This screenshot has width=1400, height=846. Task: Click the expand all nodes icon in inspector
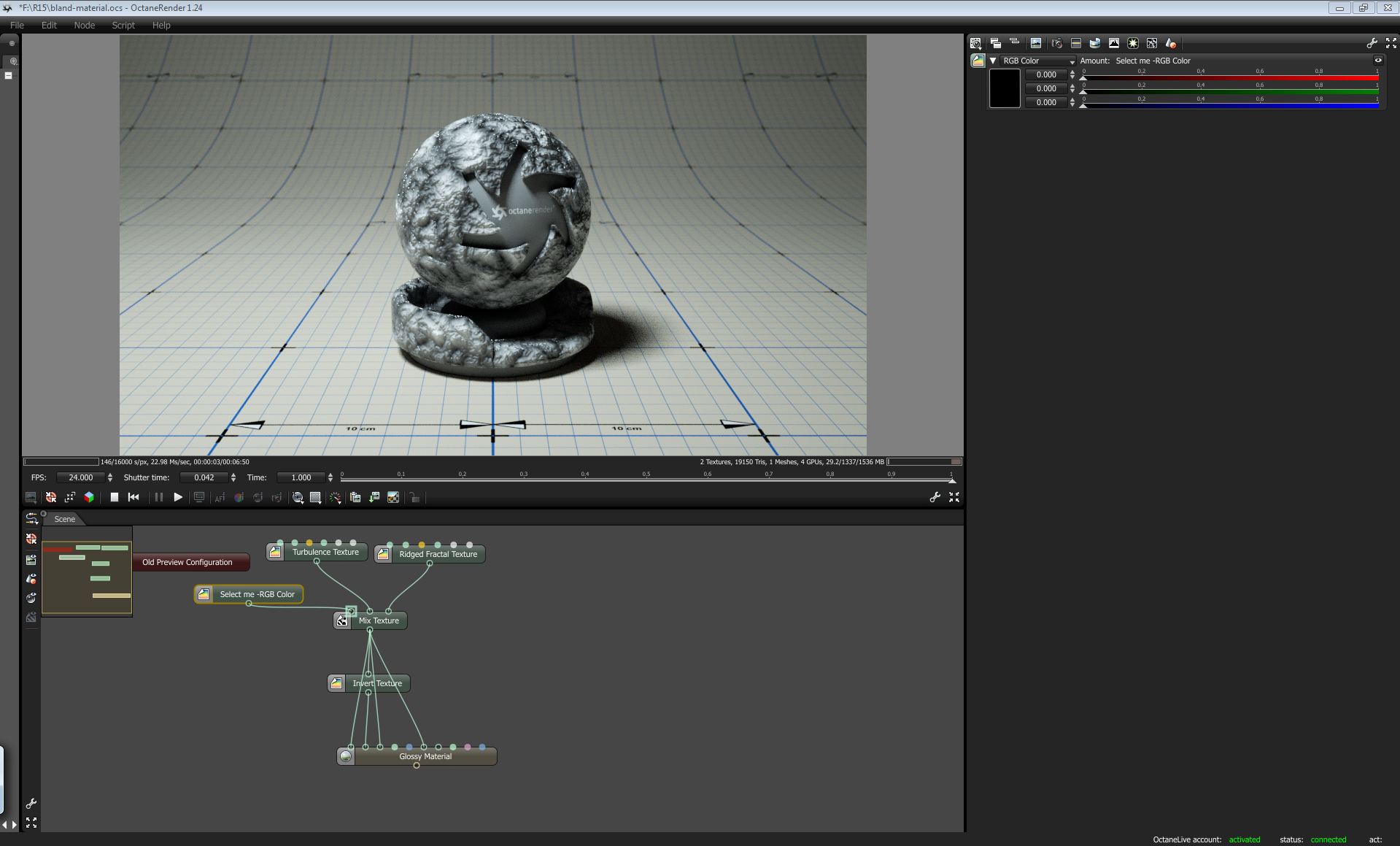point(995,43)
